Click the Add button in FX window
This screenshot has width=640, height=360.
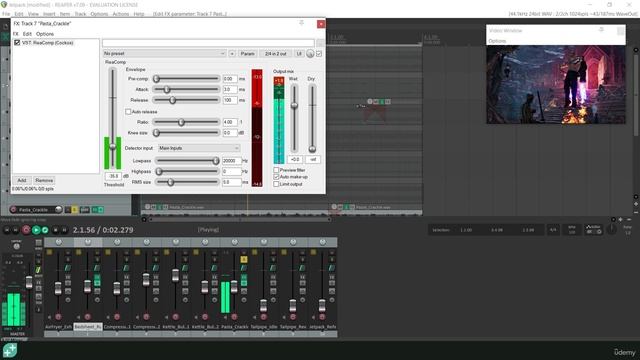click(x=22, y=180)
